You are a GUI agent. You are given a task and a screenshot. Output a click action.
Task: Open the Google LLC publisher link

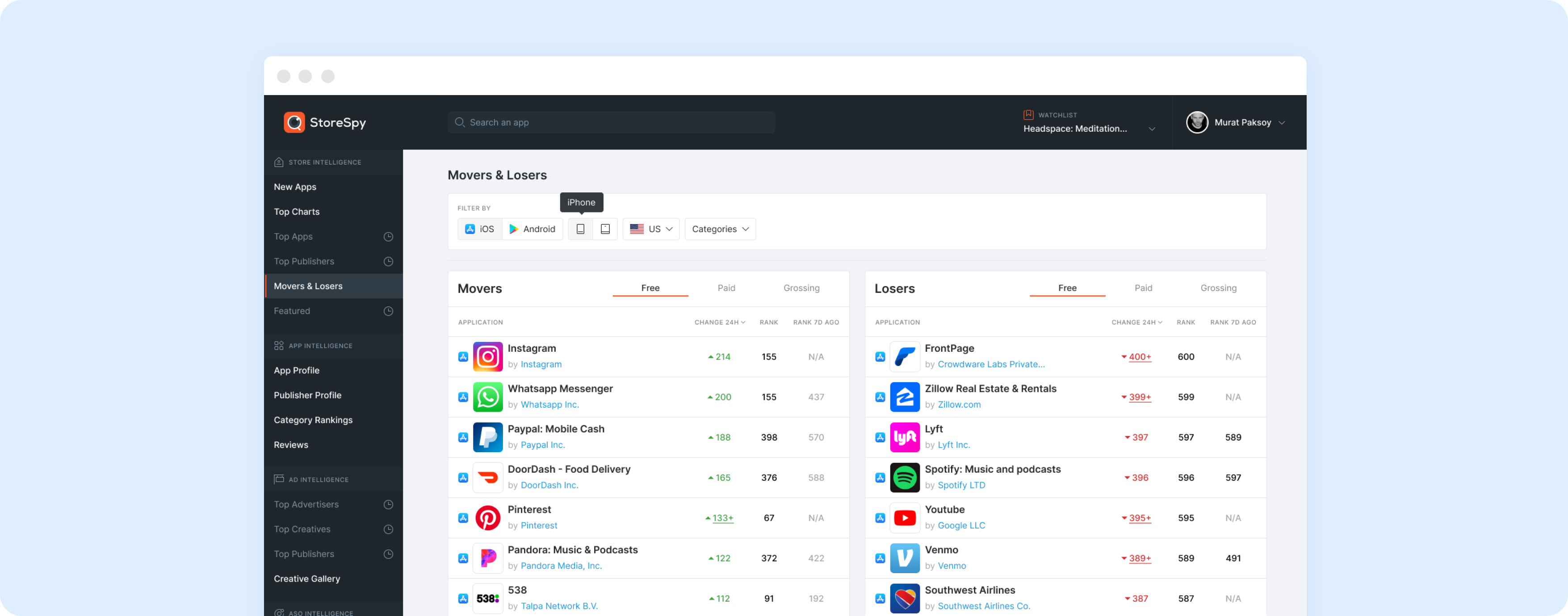[961, 525]
